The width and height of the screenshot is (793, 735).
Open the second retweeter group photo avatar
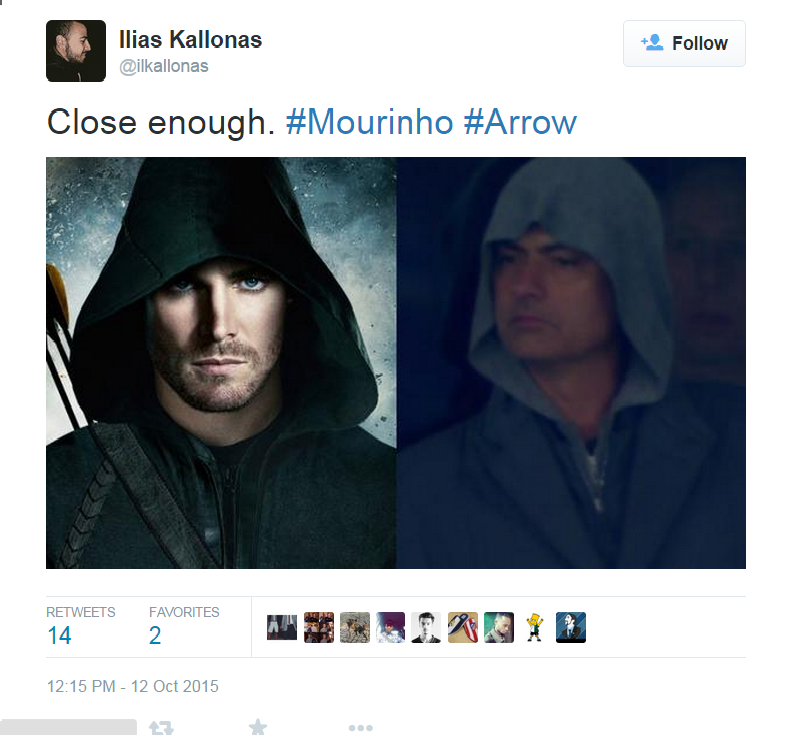click(319, 627)
